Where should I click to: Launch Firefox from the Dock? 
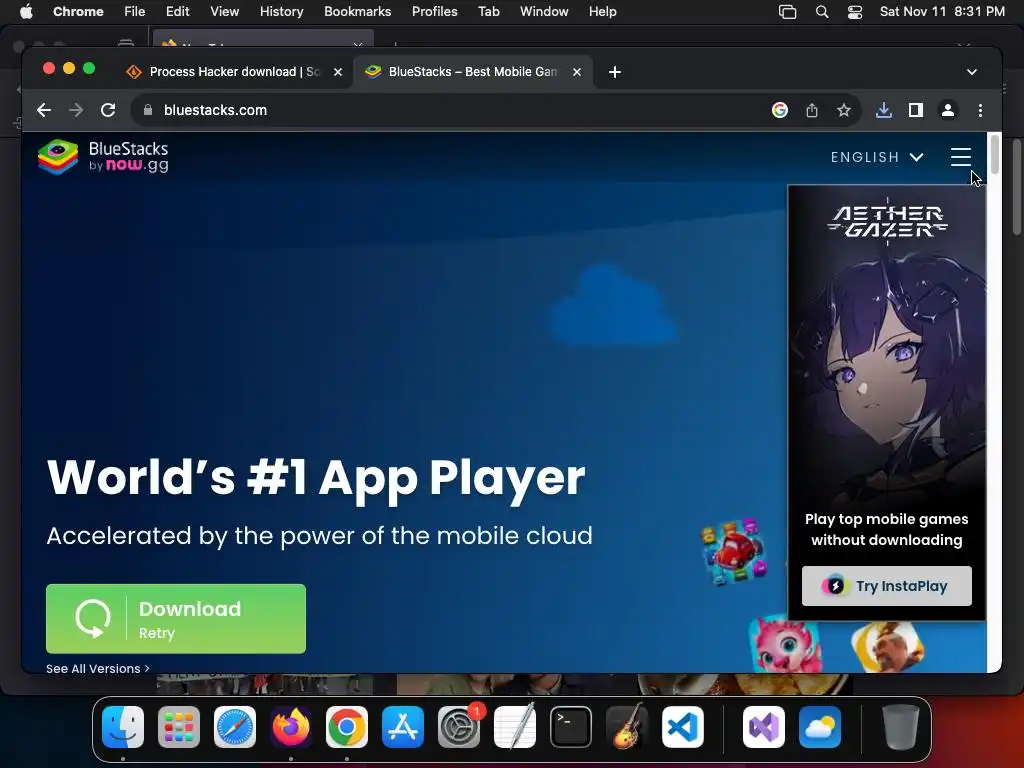[x=291, y=727]
